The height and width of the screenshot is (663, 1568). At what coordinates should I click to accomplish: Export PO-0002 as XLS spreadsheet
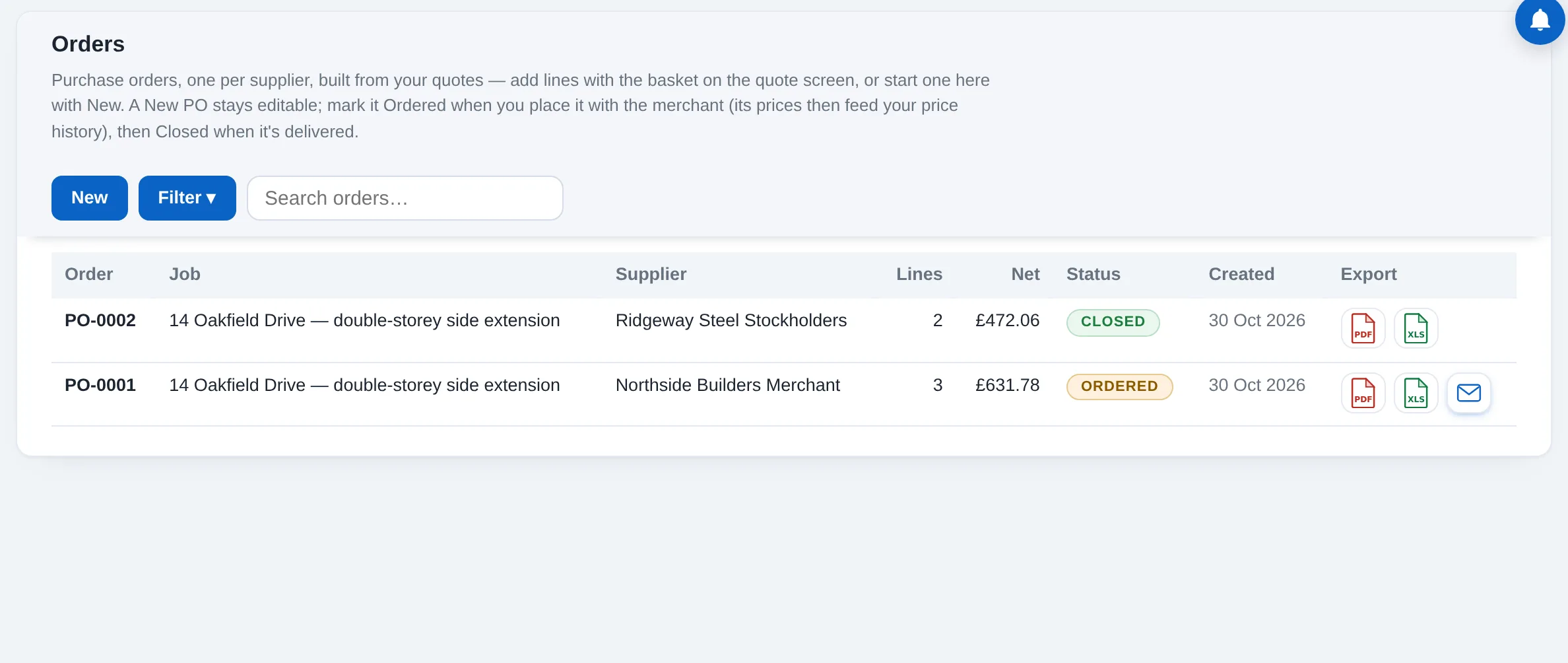[1416, 328]
